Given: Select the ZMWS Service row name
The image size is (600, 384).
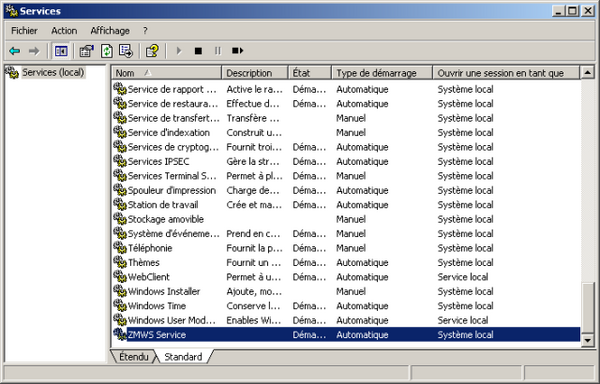Looking at the screenshot, I should (x=157, y=335).
